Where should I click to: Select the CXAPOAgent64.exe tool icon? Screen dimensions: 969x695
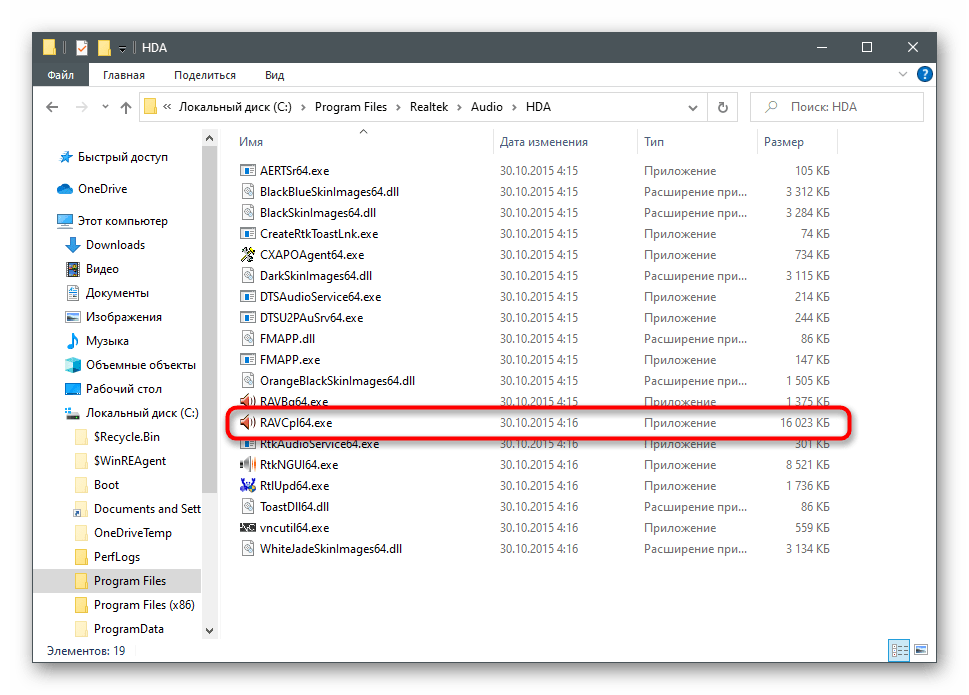pyautogui.click(x=249, y=255)
